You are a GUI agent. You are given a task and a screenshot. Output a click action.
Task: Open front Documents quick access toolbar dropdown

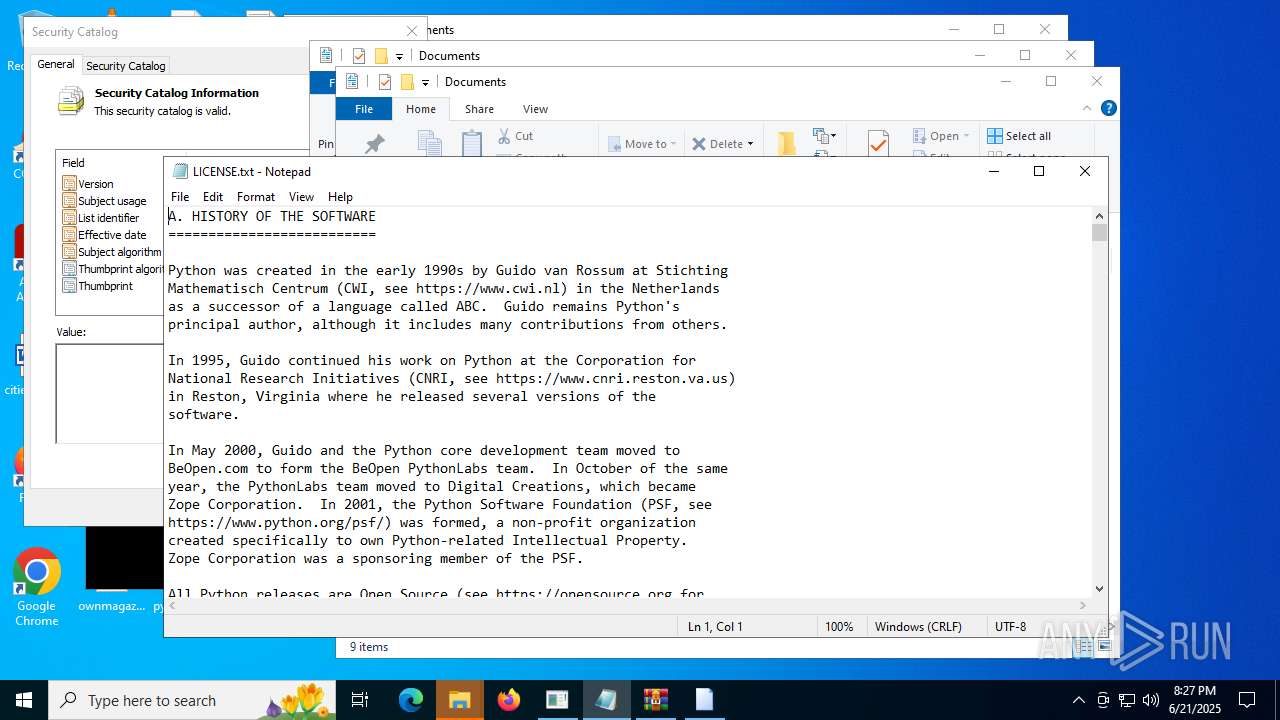[x=425, y=82]
